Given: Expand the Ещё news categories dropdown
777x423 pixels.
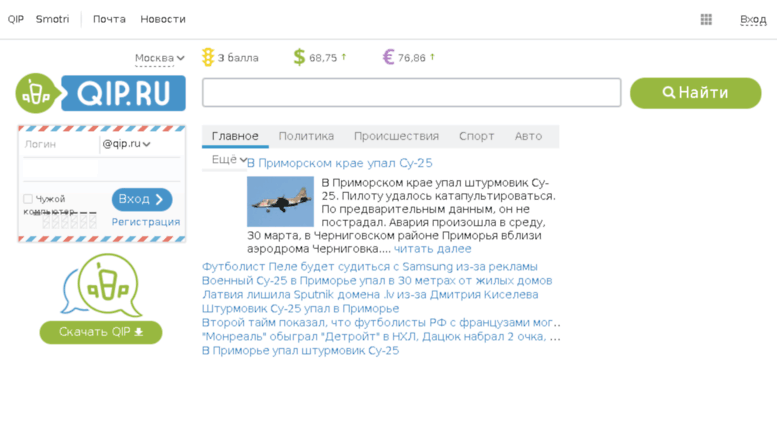Looking at the screenshot, I should (228, 159).
